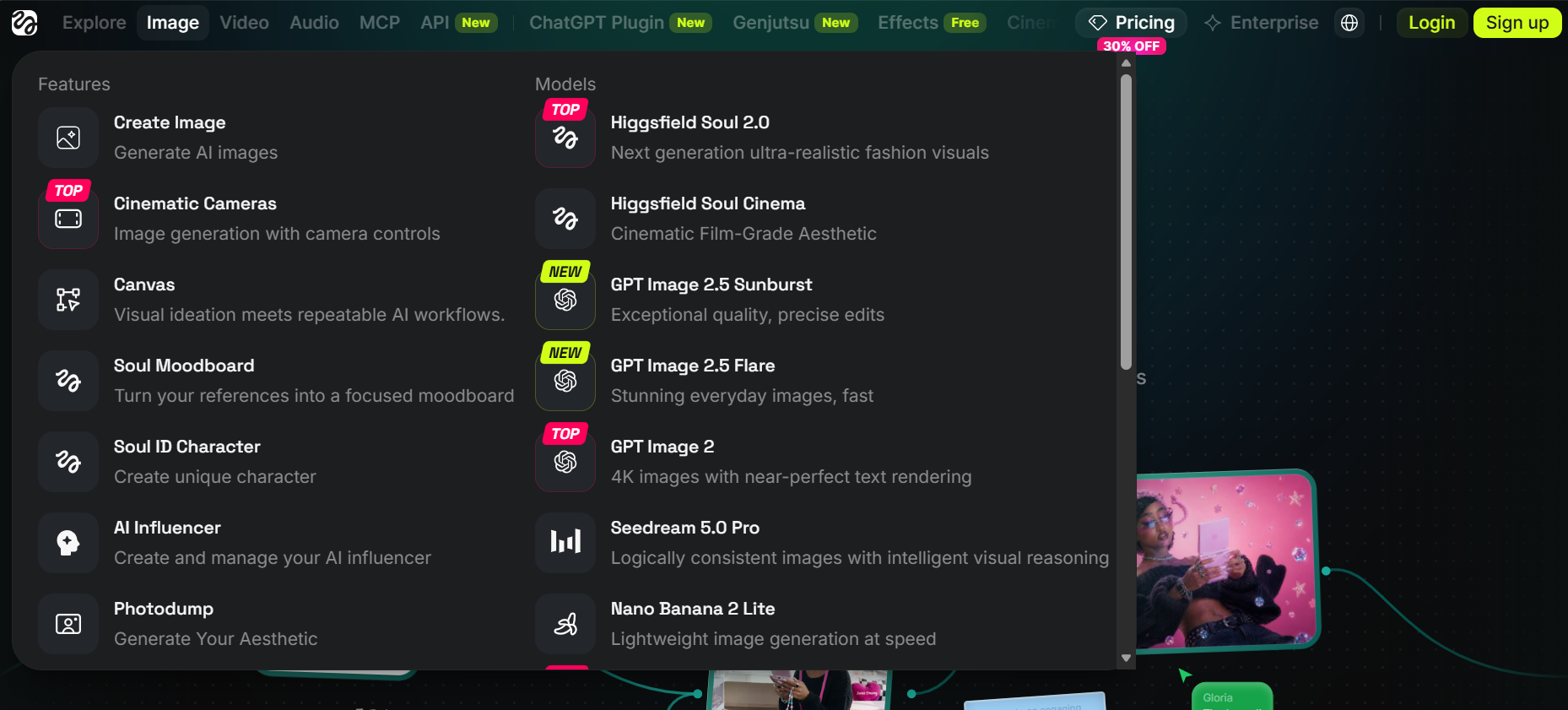Open the Photodump title link

tap(164, 609)
